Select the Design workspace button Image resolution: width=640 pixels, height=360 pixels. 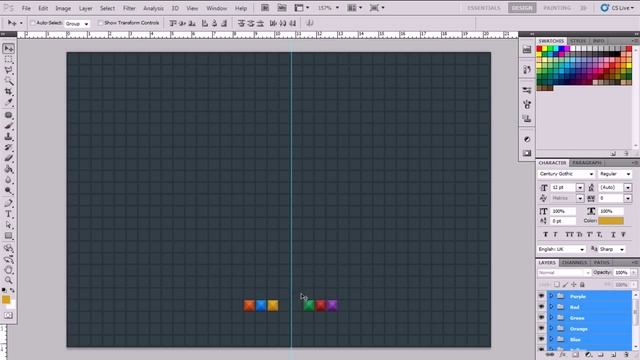522,8
